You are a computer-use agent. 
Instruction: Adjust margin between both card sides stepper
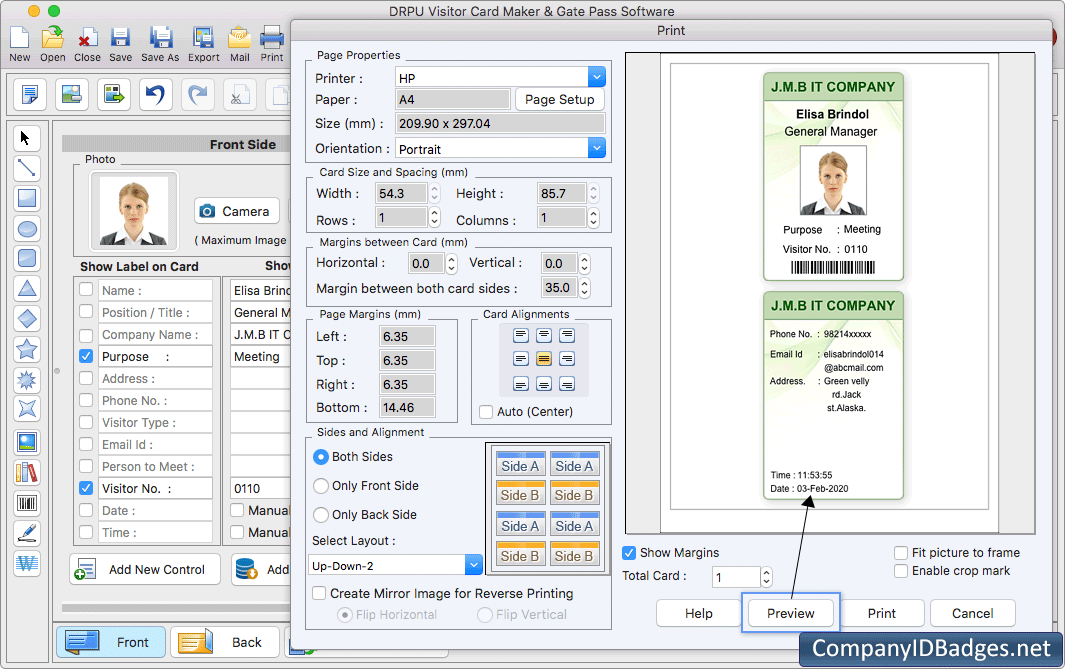click(x=585, y=288)
